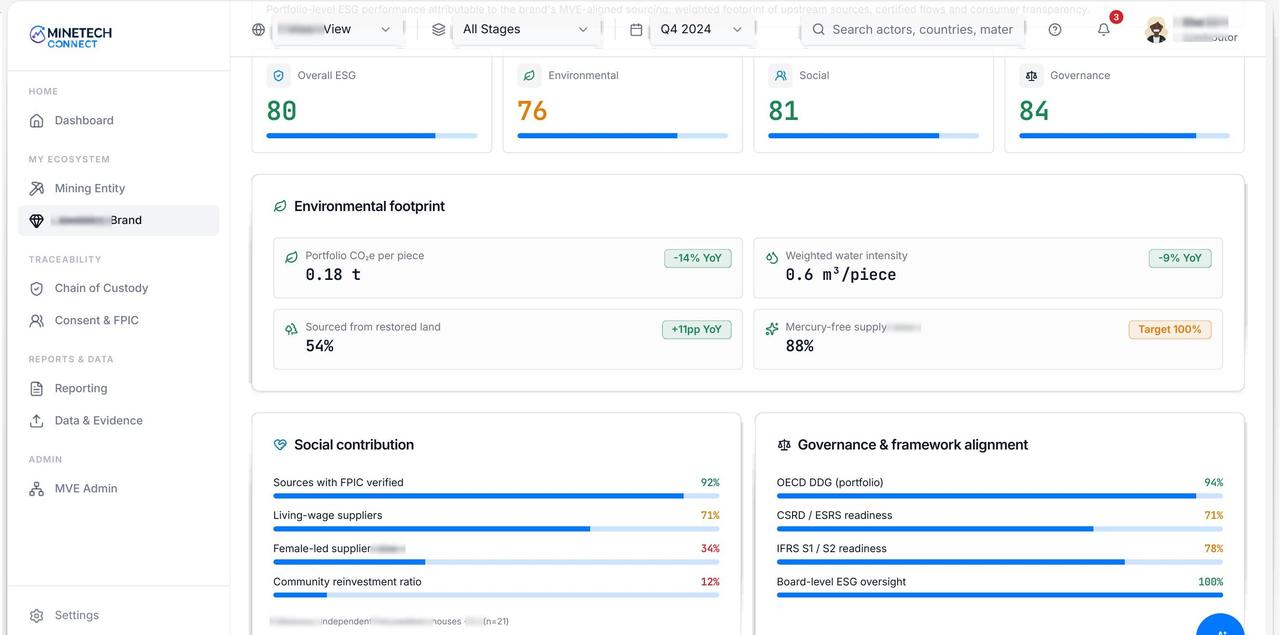Click the Overall ESG shield icon

pyautogui.click(x=279, y=75)
